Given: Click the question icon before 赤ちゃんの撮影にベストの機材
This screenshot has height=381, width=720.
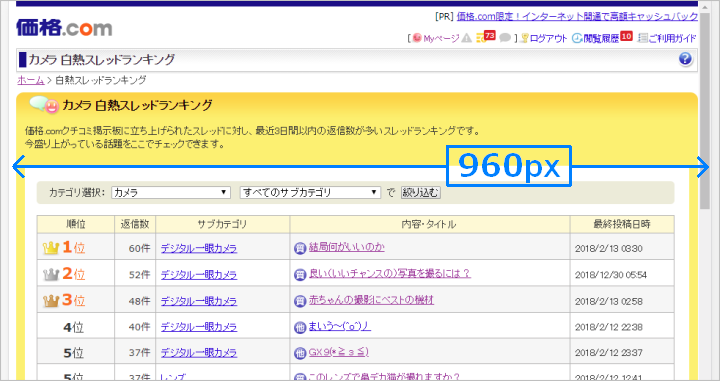Looking at the screenshot, I should pyautogui.click(x=300, y=301).
